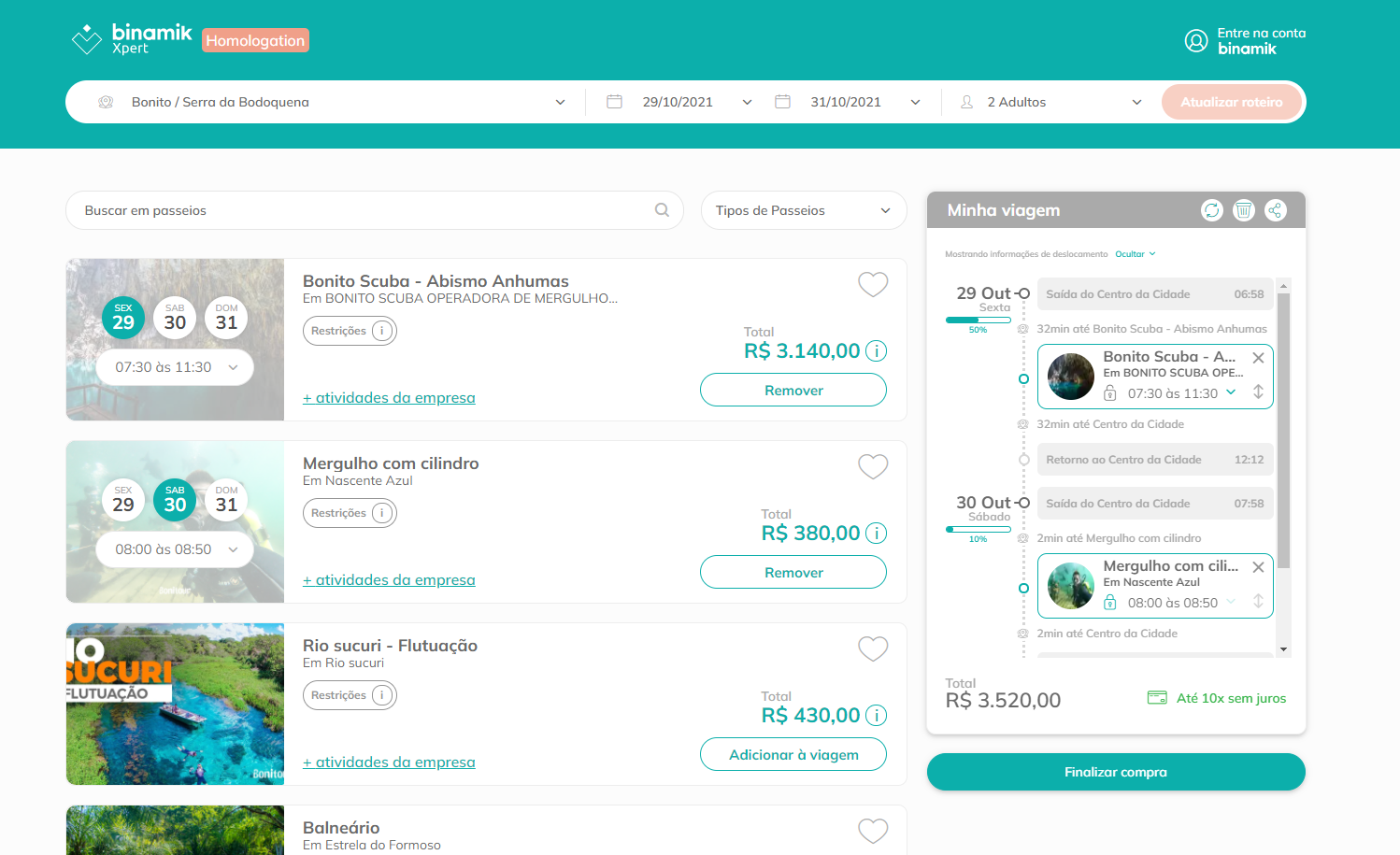
Task: Remove Mergulho com cilindro from itinerary with X
Action: coord(1258,567)
